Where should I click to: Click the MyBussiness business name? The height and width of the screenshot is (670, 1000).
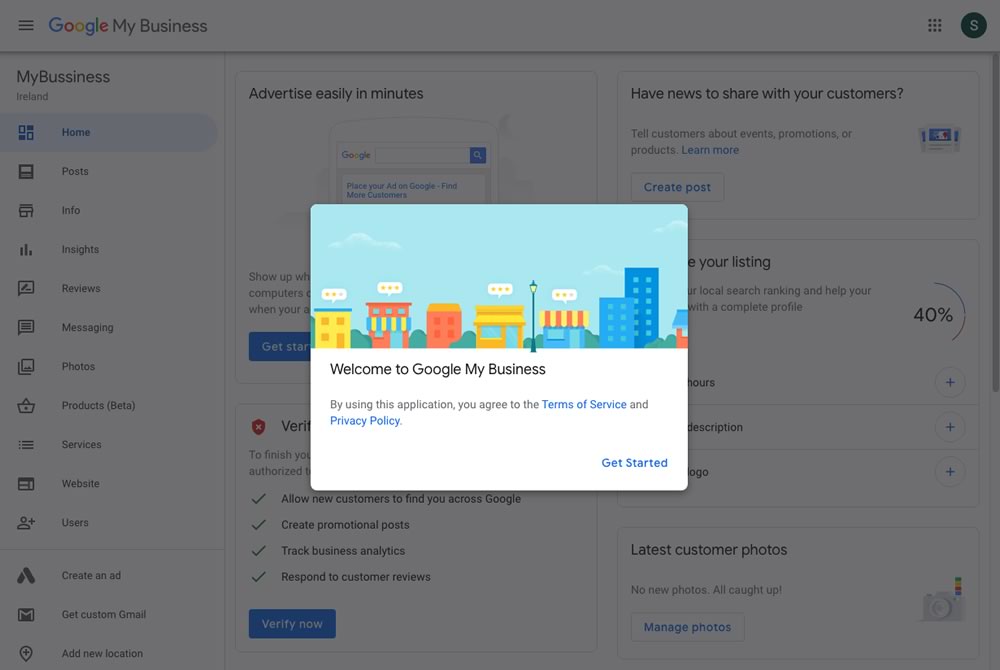point(63,76)
